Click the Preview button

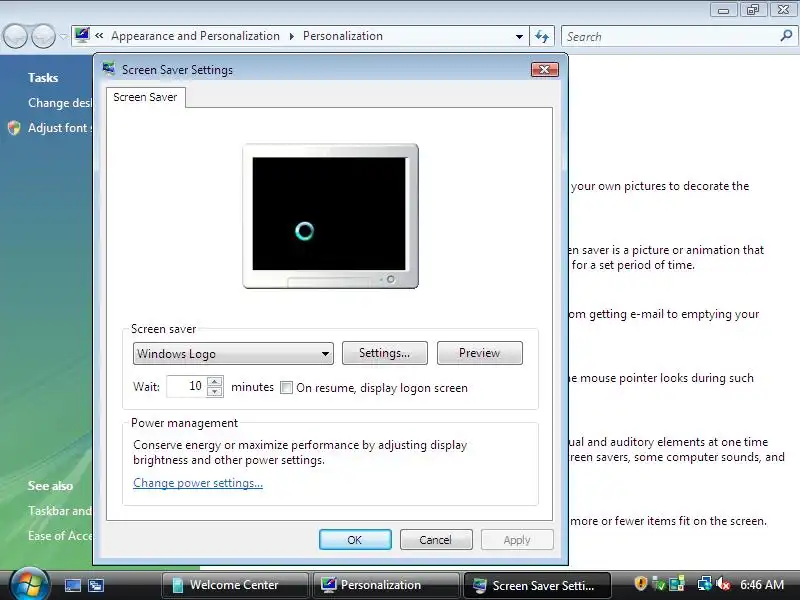[480, 353]
